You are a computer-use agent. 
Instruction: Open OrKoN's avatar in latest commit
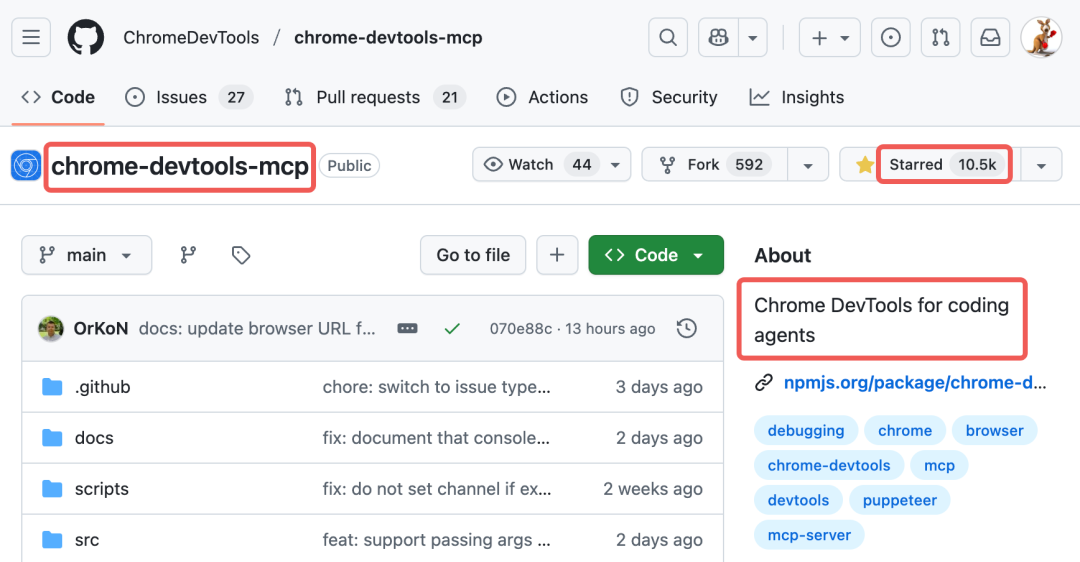[51, 329]
